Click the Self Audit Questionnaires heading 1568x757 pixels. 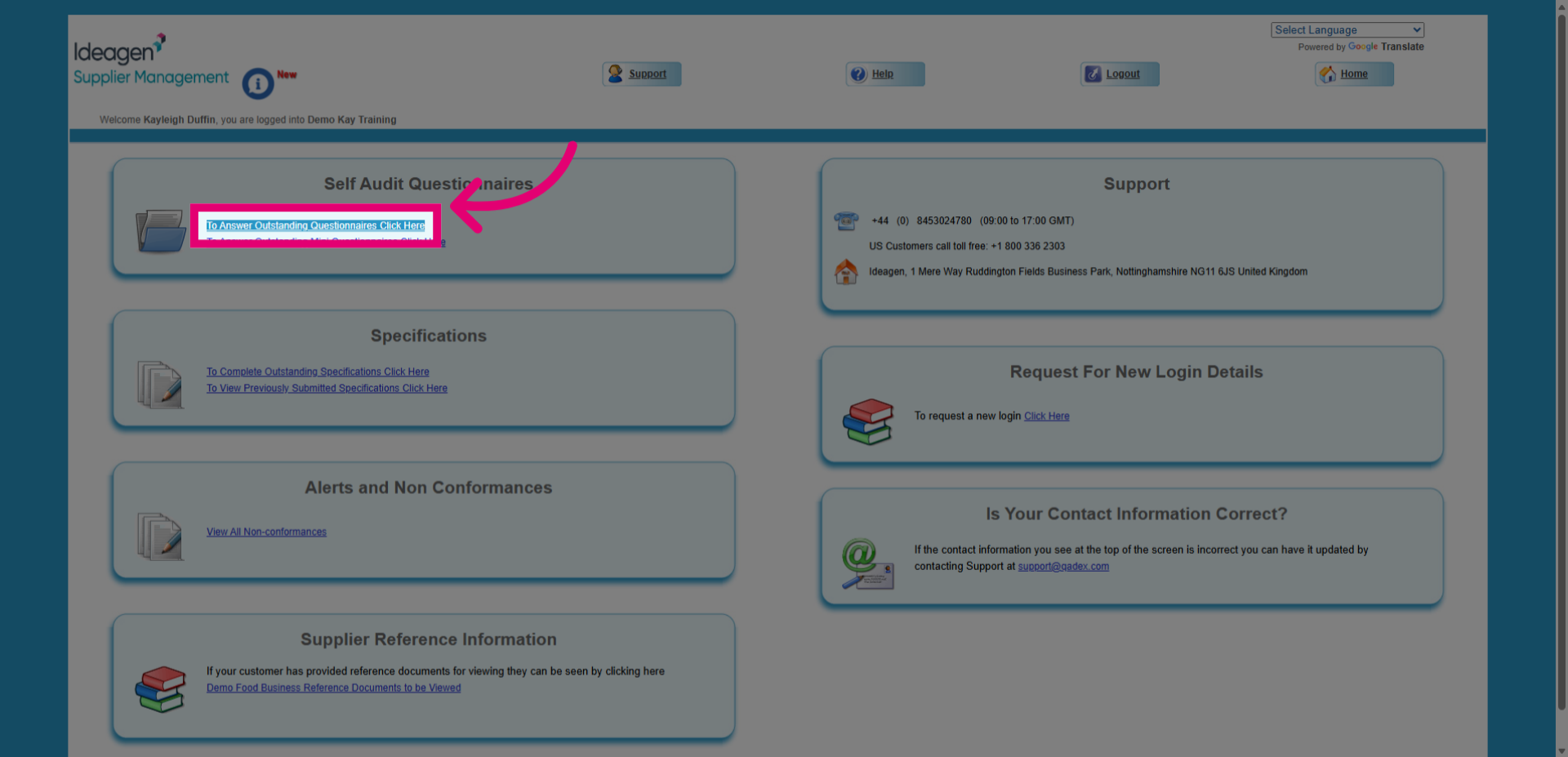tap(428, 185)
